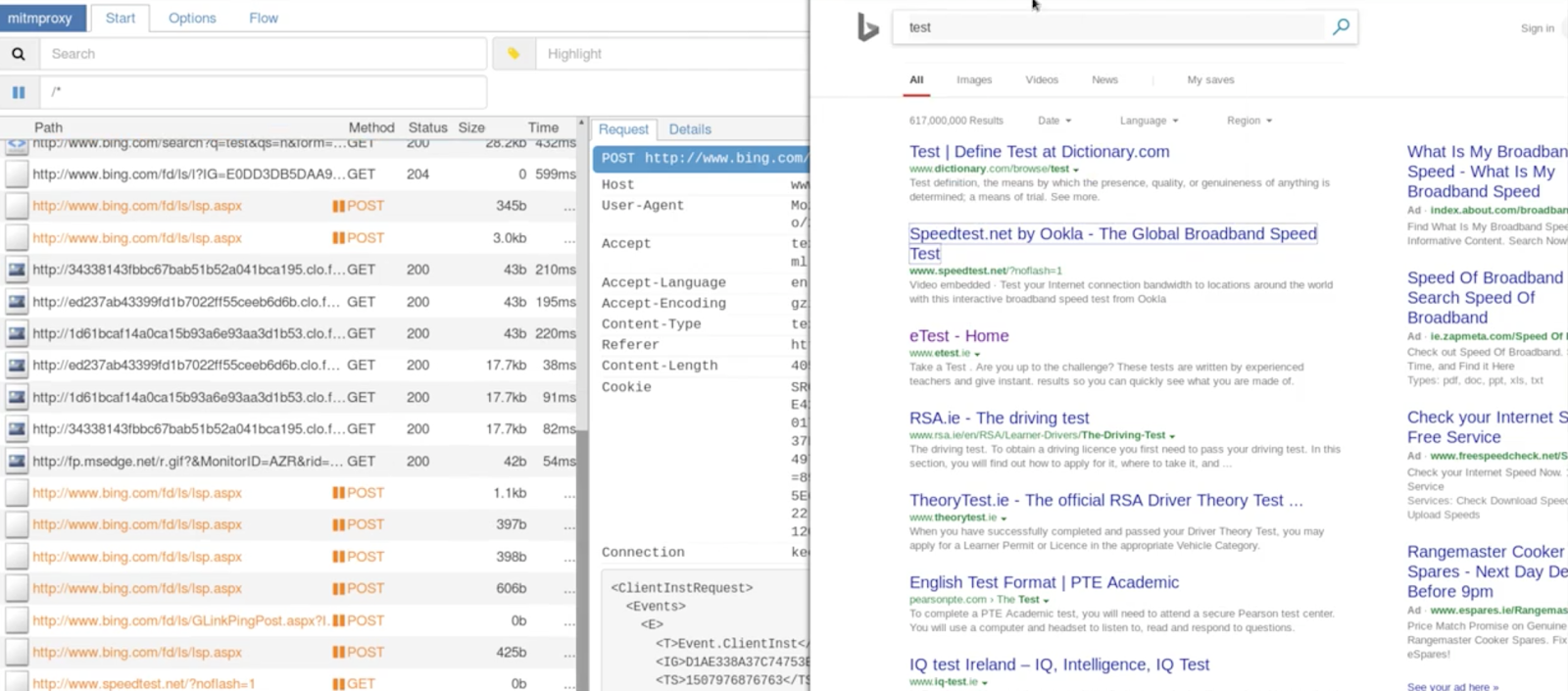Image resolution: width=1568 pixels, height=691 pixels.
Task: Select the 345b lsp.aspx POST flow
Action: (x=289, y=206)
